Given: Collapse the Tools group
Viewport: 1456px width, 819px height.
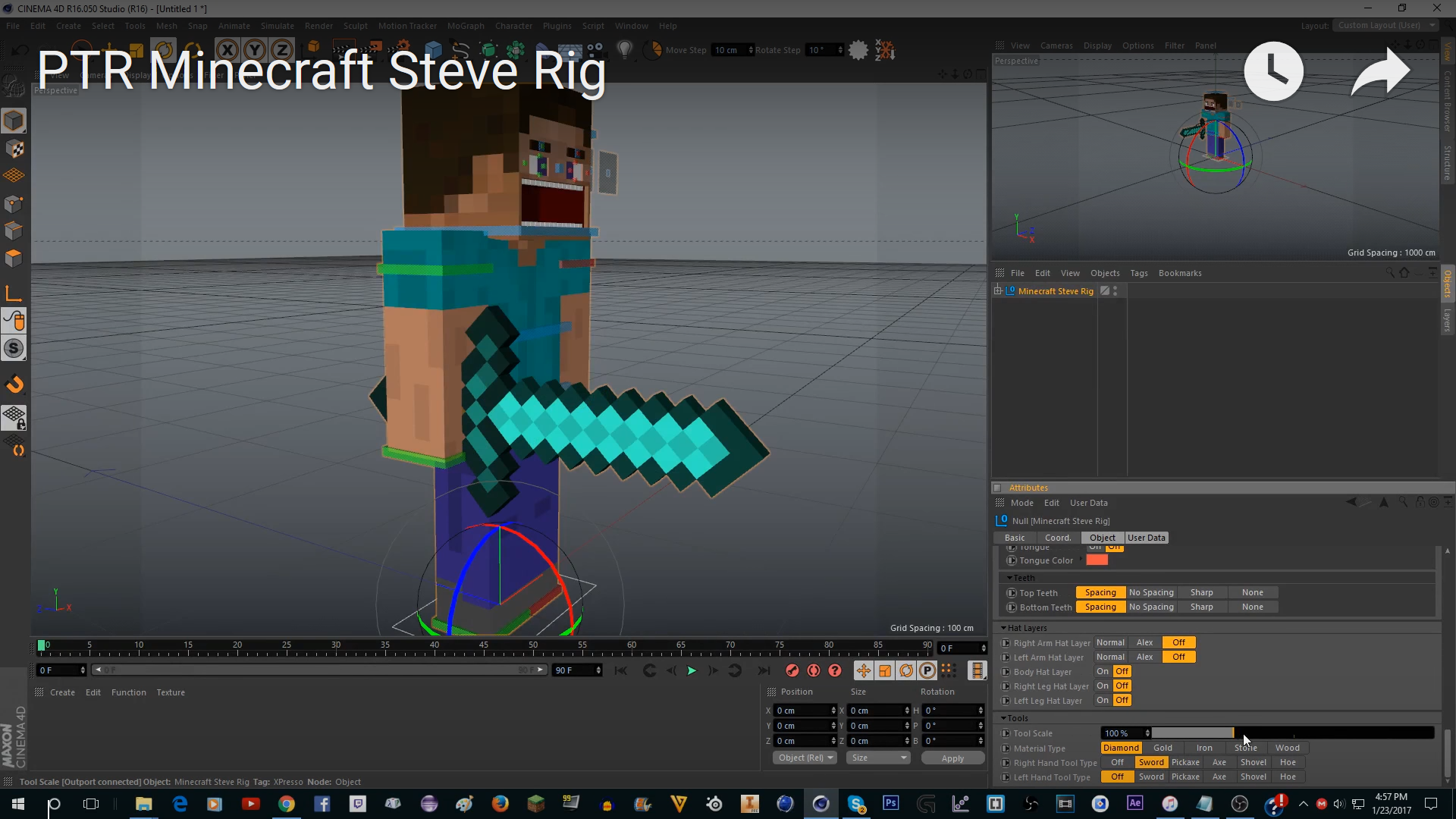Looking at the screenshot, I should coord(1003,718).
